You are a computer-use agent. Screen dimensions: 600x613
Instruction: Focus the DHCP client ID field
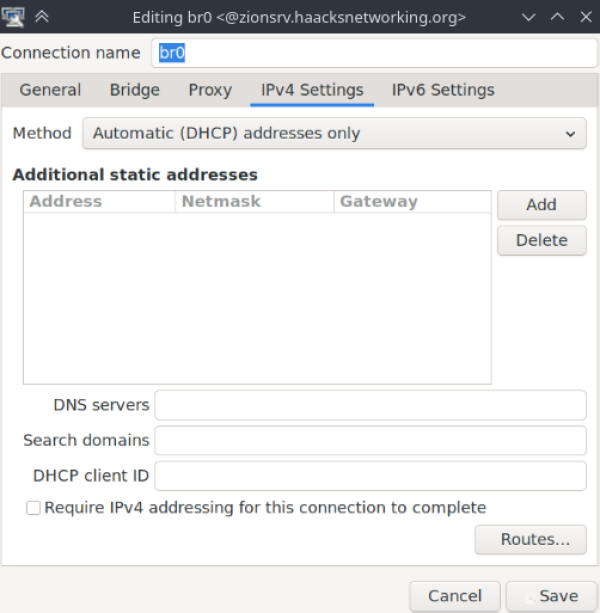tap(370, 476)
